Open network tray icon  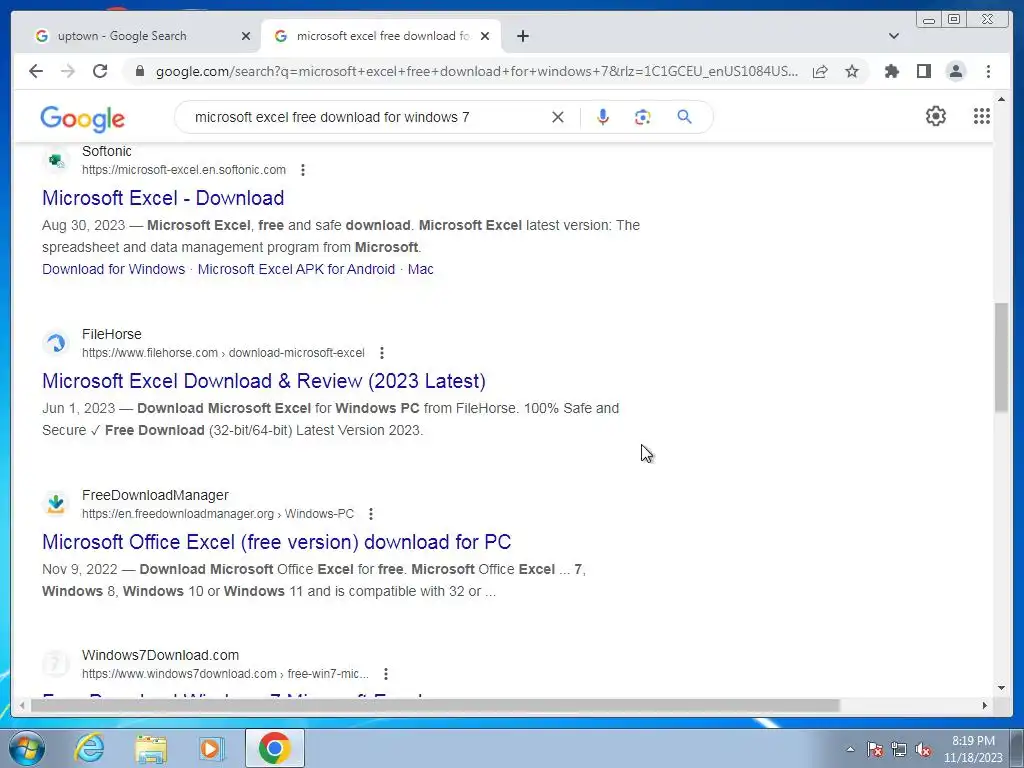899,750
